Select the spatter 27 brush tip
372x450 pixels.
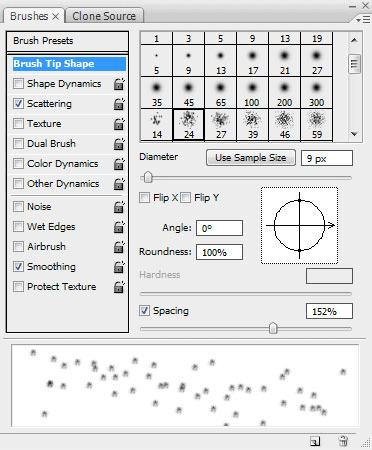[x=220, y=125]
